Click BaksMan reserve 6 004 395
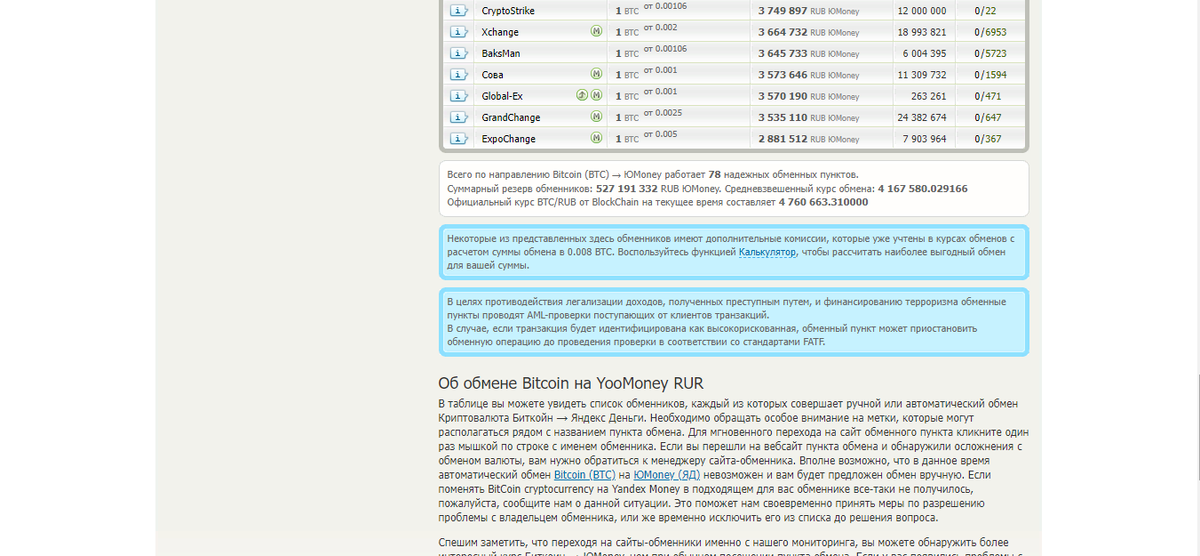1200x556 pixels. pyautogui.click(x=924, y=54)
